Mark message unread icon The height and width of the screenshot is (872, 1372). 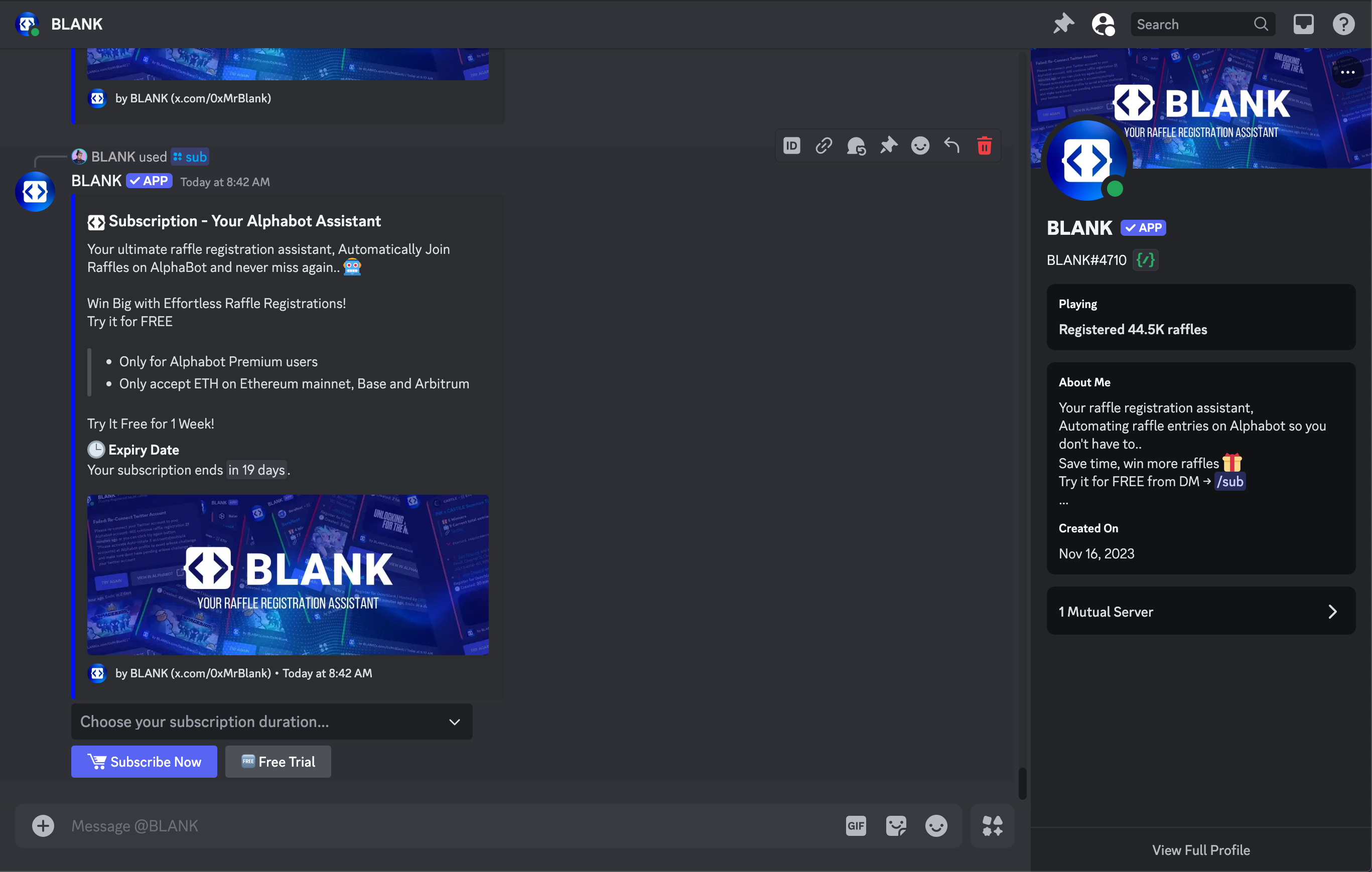pos(856,147)
